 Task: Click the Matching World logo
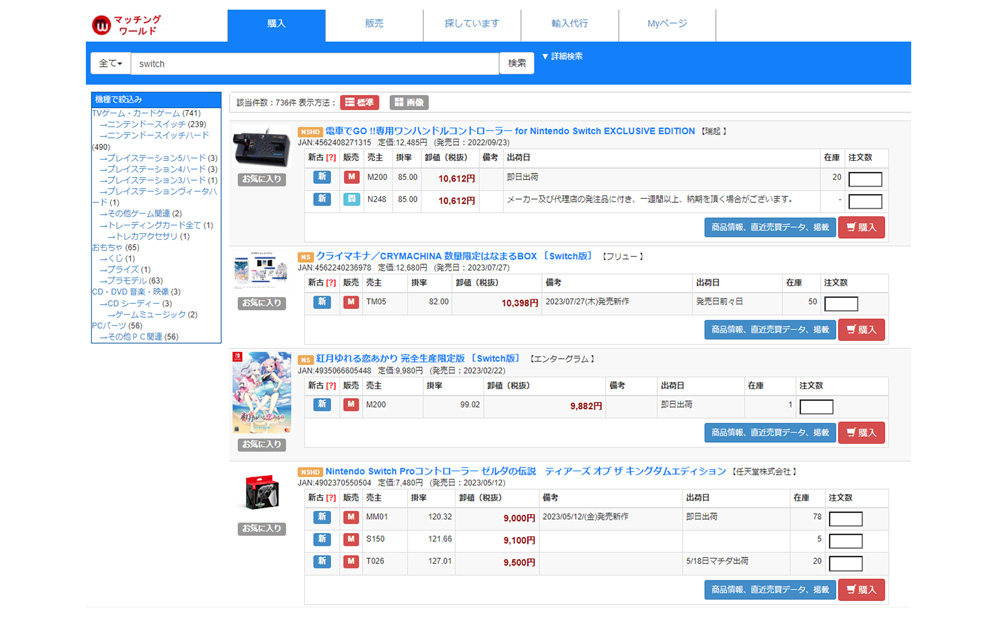click(x=126, y=25)
